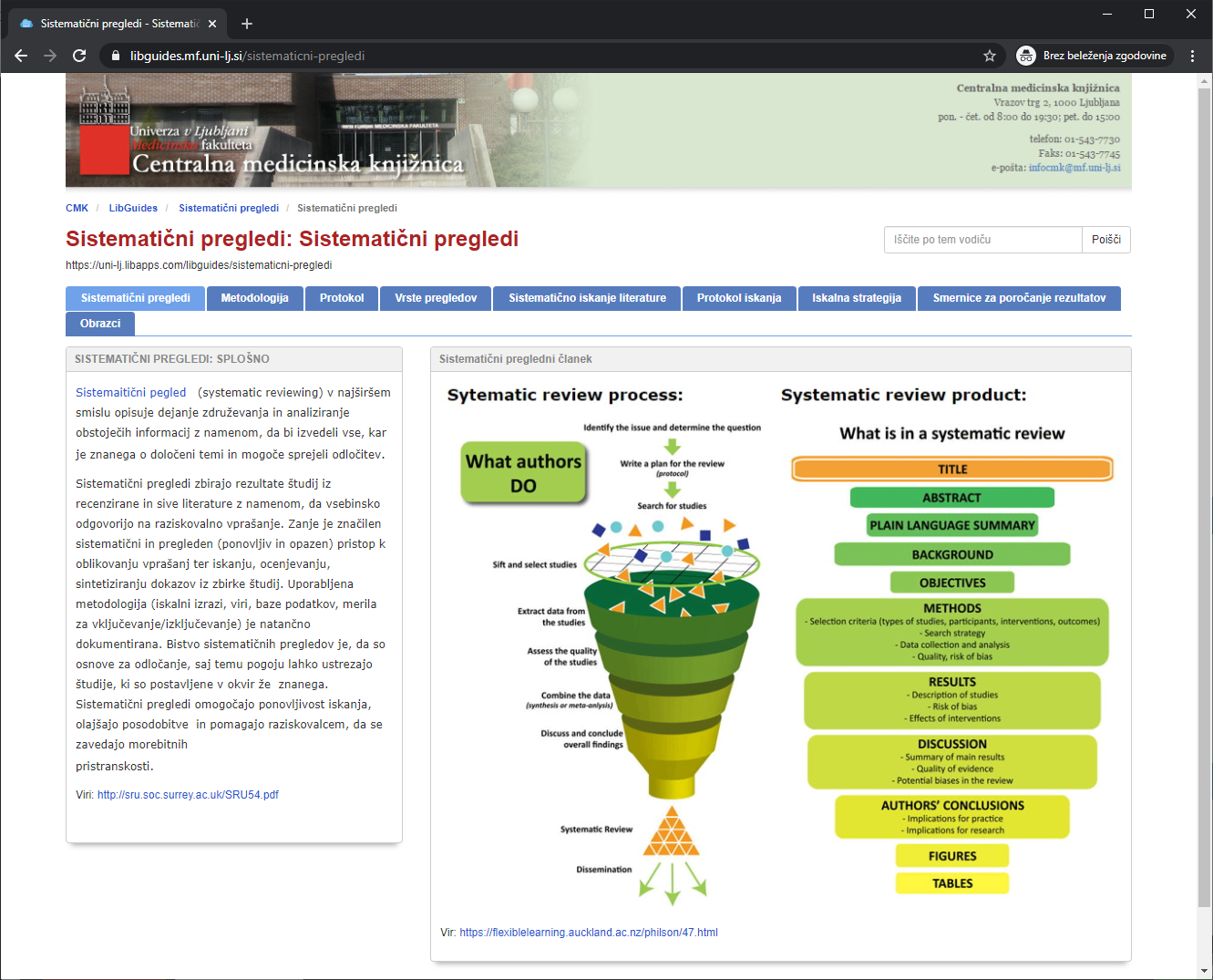Click the incognito profile icon
Screen dimensions: 1213x980
point(1026,56)
